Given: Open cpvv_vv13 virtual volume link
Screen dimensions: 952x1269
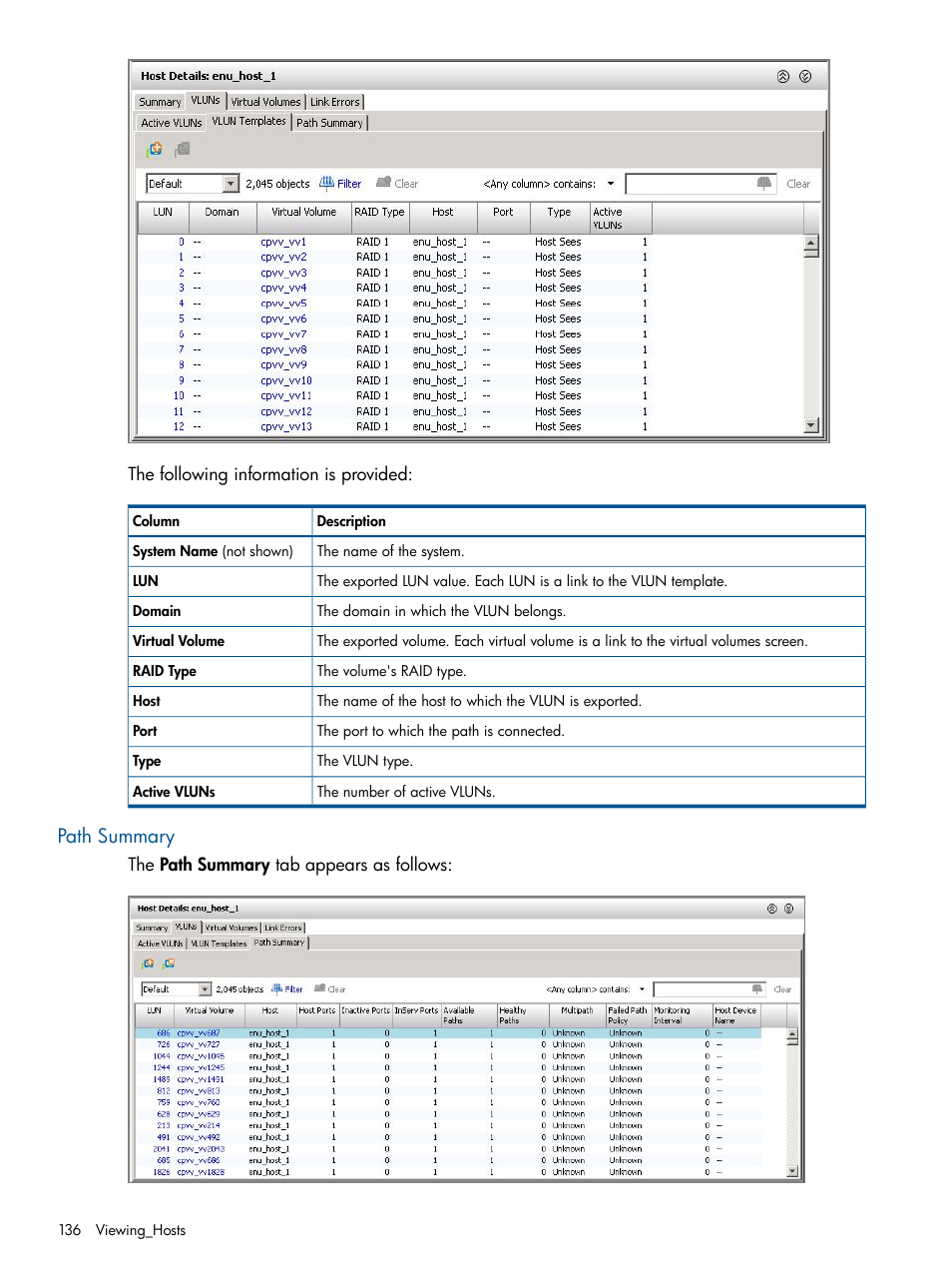Looking at the screenshot, I should (286, 426).
